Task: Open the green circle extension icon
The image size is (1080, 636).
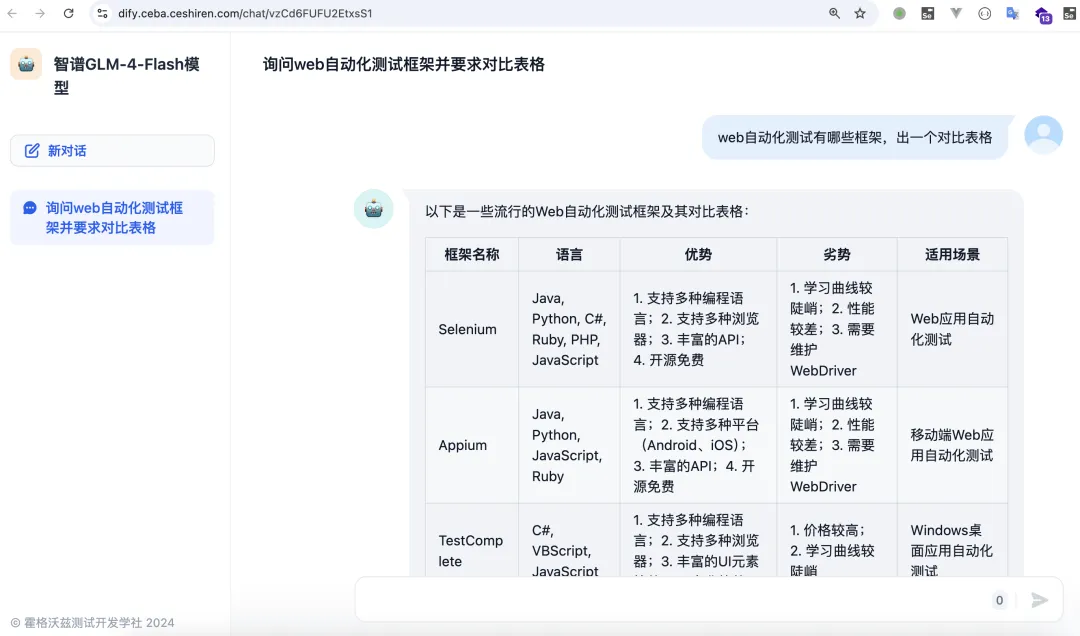Action: coord(899,13)
